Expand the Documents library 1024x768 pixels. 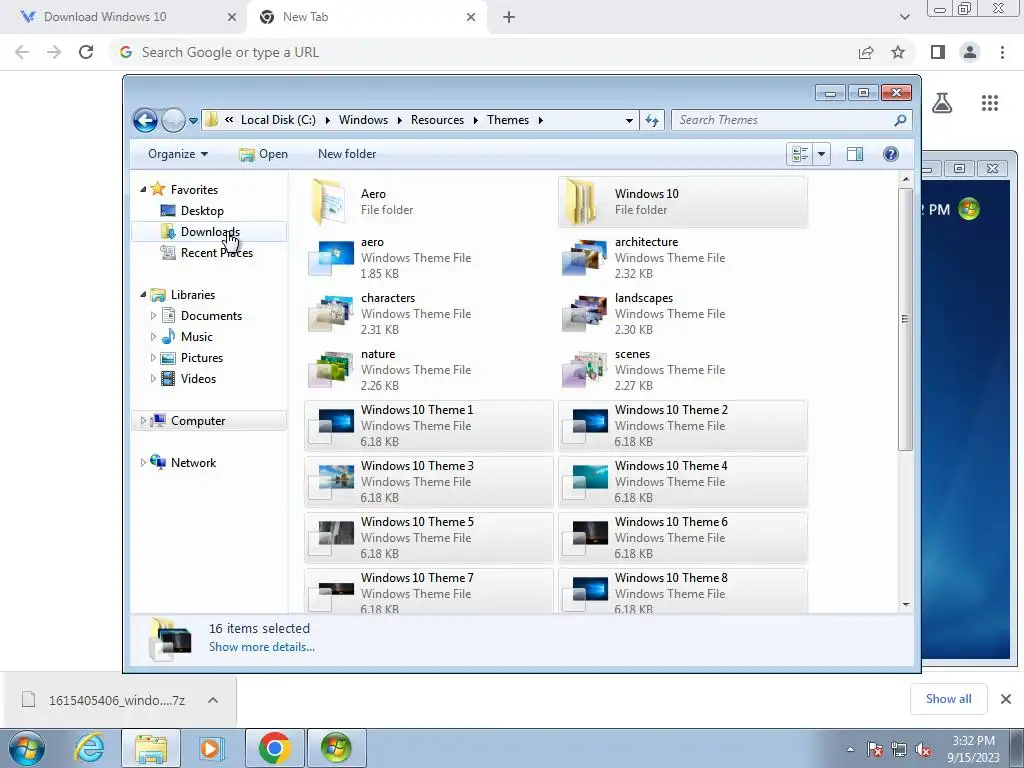pyautogui.click(x=153, y=316)
